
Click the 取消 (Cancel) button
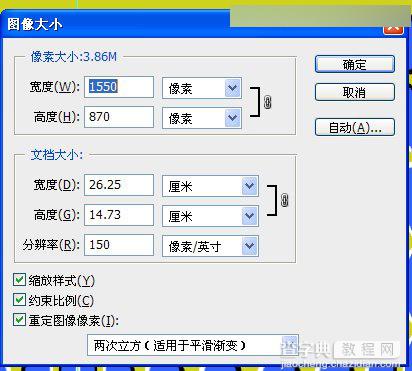(x=355, y=92)
